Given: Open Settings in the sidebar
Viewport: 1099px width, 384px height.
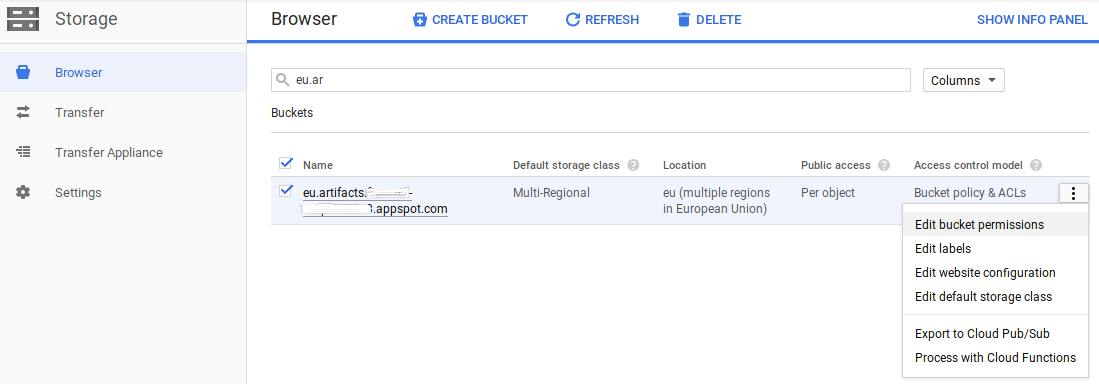Looking at the screenshot, I should (x=123, y=192).
